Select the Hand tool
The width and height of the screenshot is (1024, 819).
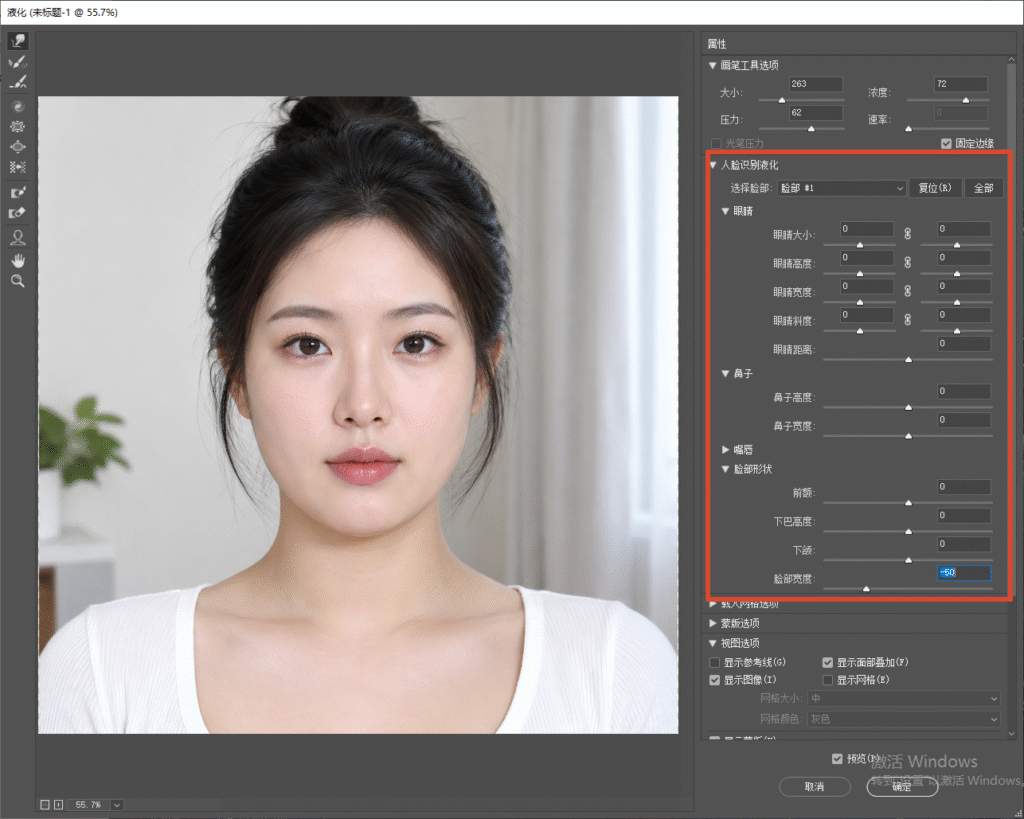pos(18,261)
